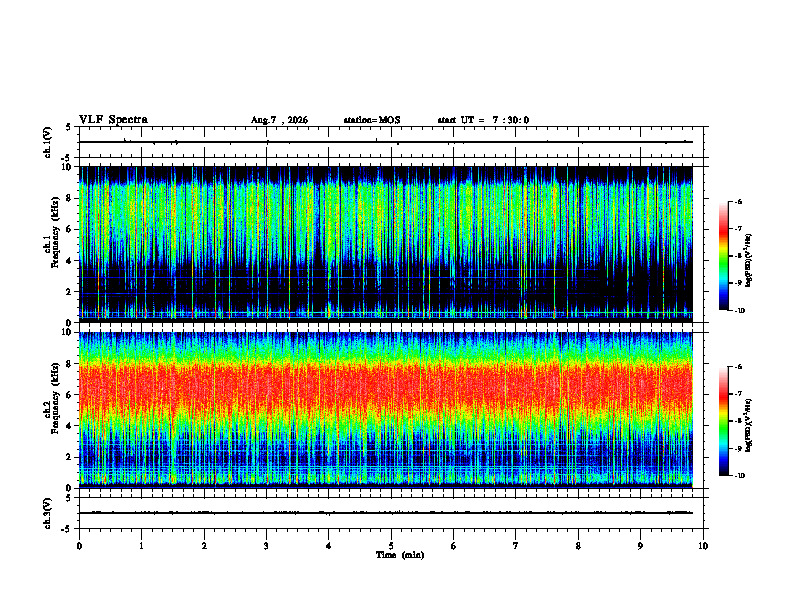Screen dimensions: 792x612
Task: Click the "4" kHz tick of ch.2 spectrogram
Action: [70, 426]
